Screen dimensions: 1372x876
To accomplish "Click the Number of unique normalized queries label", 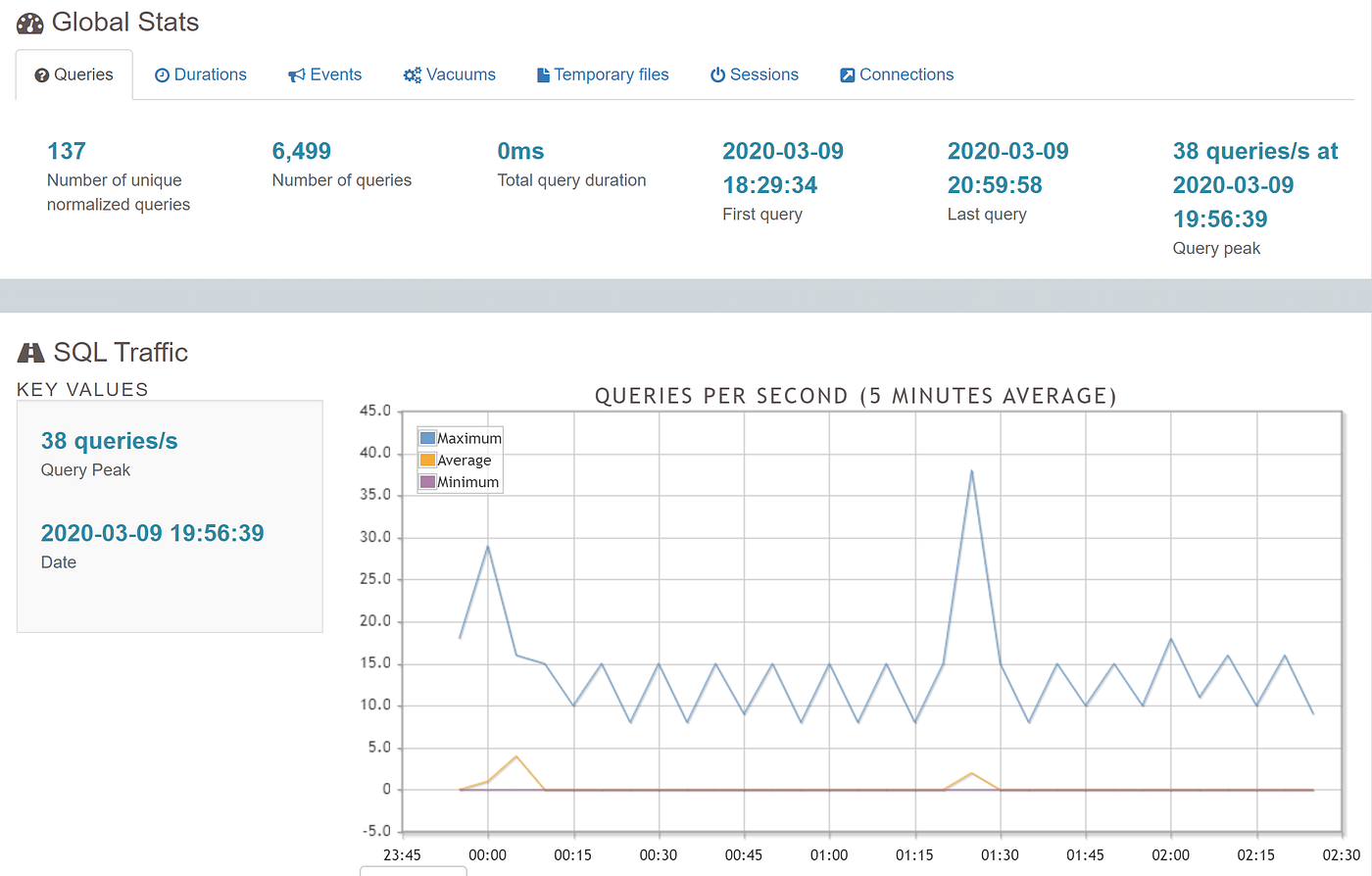I will (119, 192).
